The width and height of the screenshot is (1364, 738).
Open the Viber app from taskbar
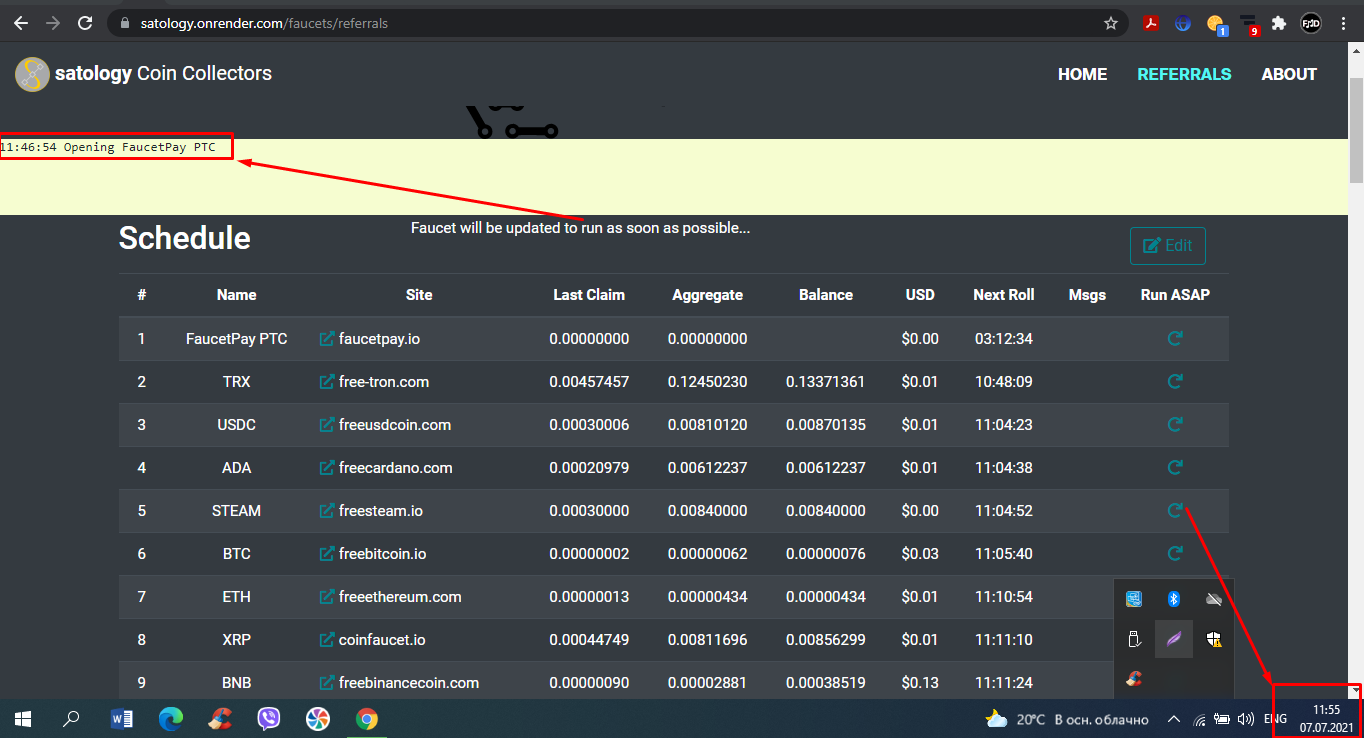point(269,718)
